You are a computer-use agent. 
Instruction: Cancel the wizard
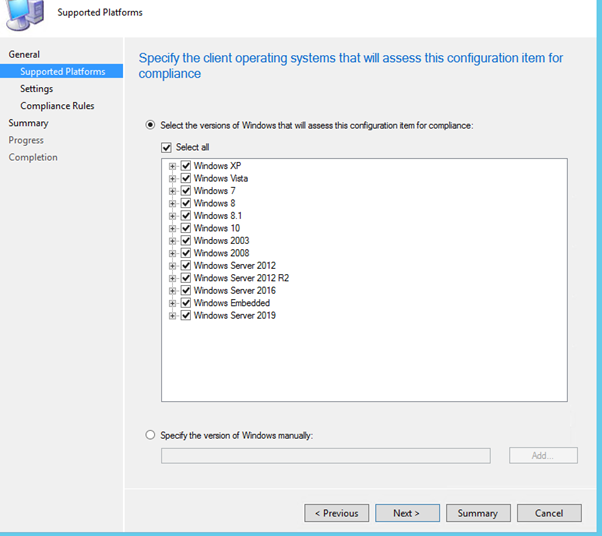[549, 513]
